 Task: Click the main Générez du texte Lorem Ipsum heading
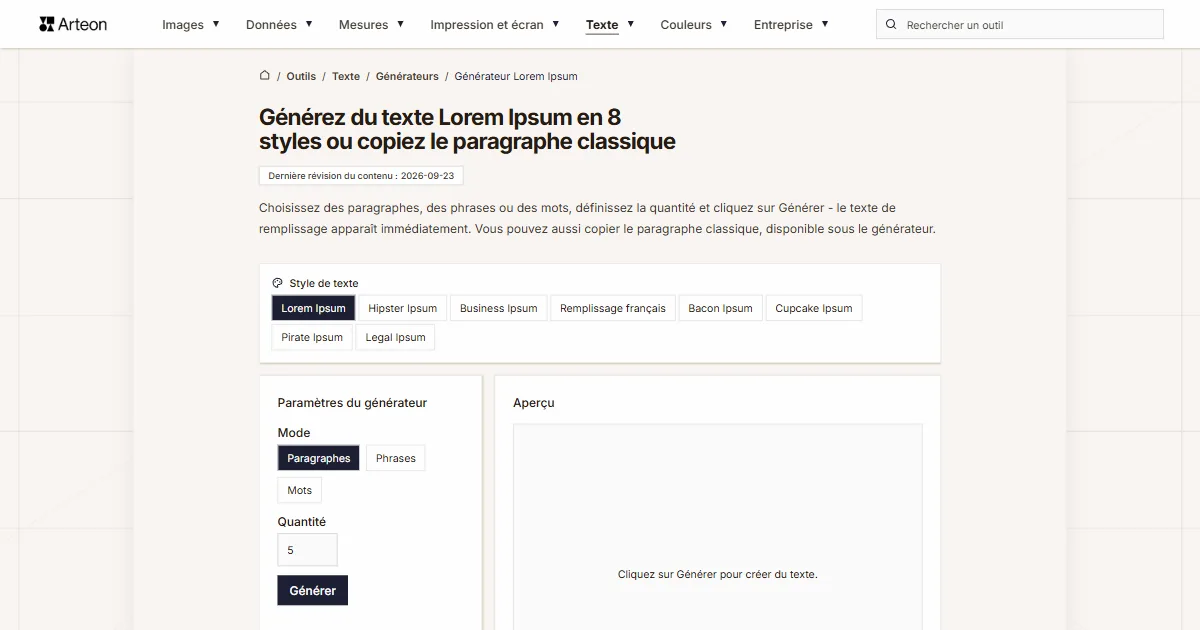click(467, 130)
